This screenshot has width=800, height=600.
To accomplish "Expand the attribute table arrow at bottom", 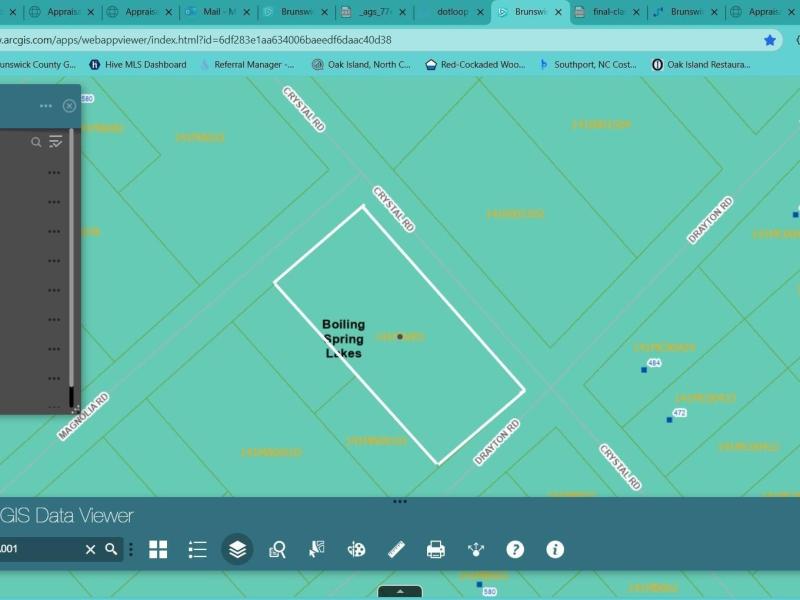I will pos(400,591).
